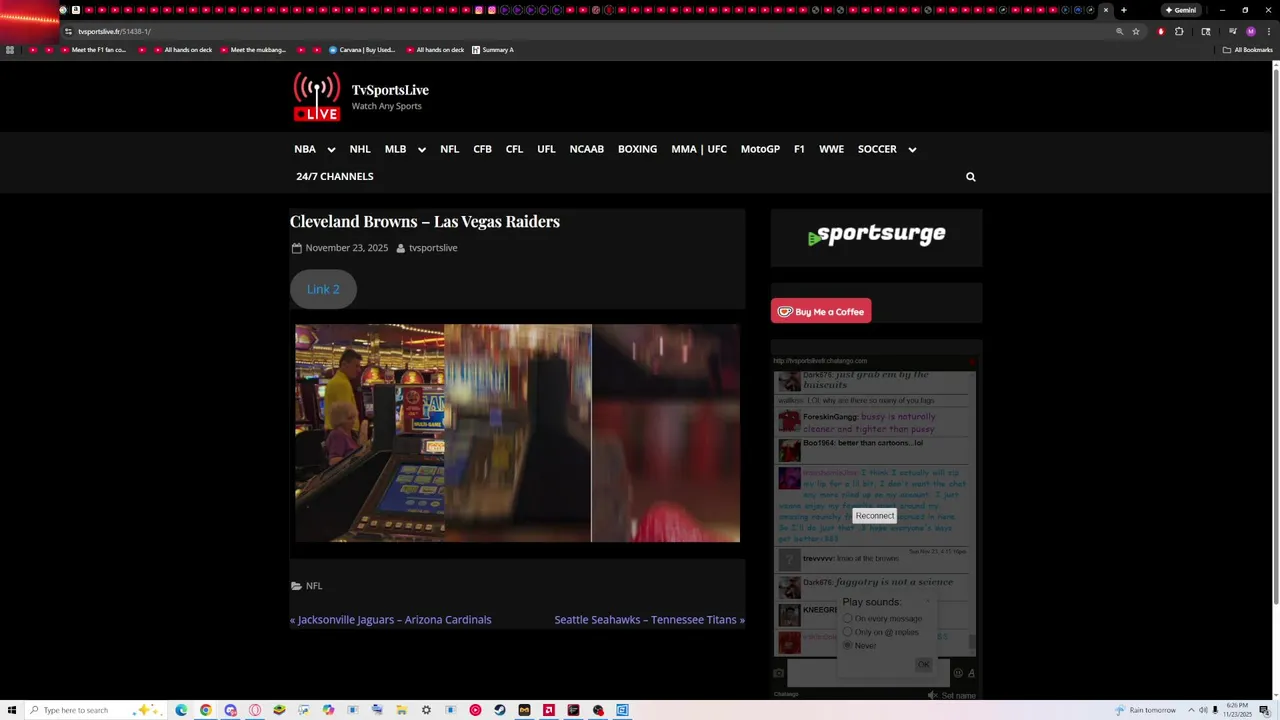Click the weather Rain tomorrow widget
The height and width of the screenshot is (720, 1280).
[1146, 710]
